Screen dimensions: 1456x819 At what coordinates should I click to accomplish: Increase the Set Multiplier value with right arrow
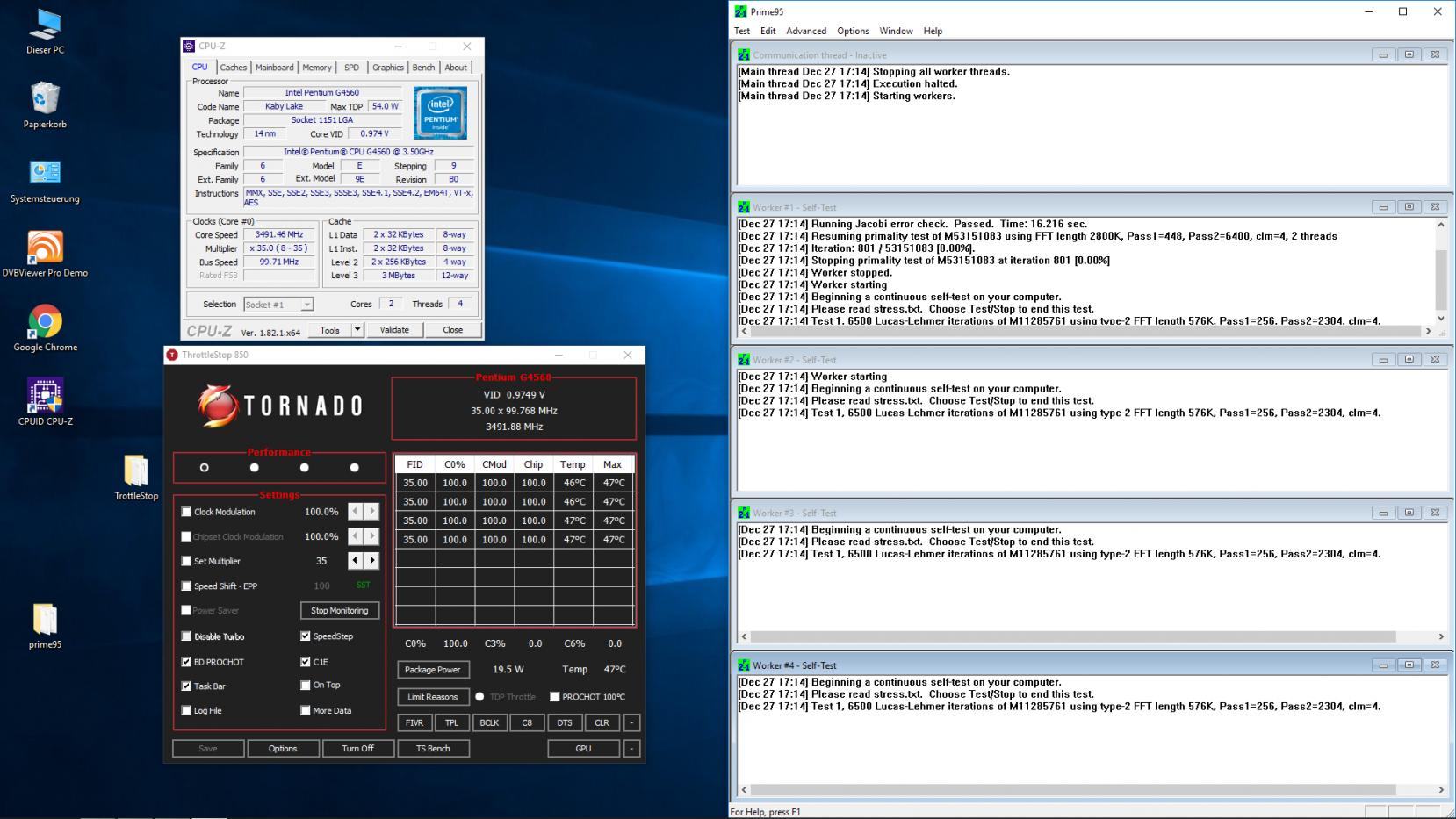pyautogui.click(x=372, y=561)
